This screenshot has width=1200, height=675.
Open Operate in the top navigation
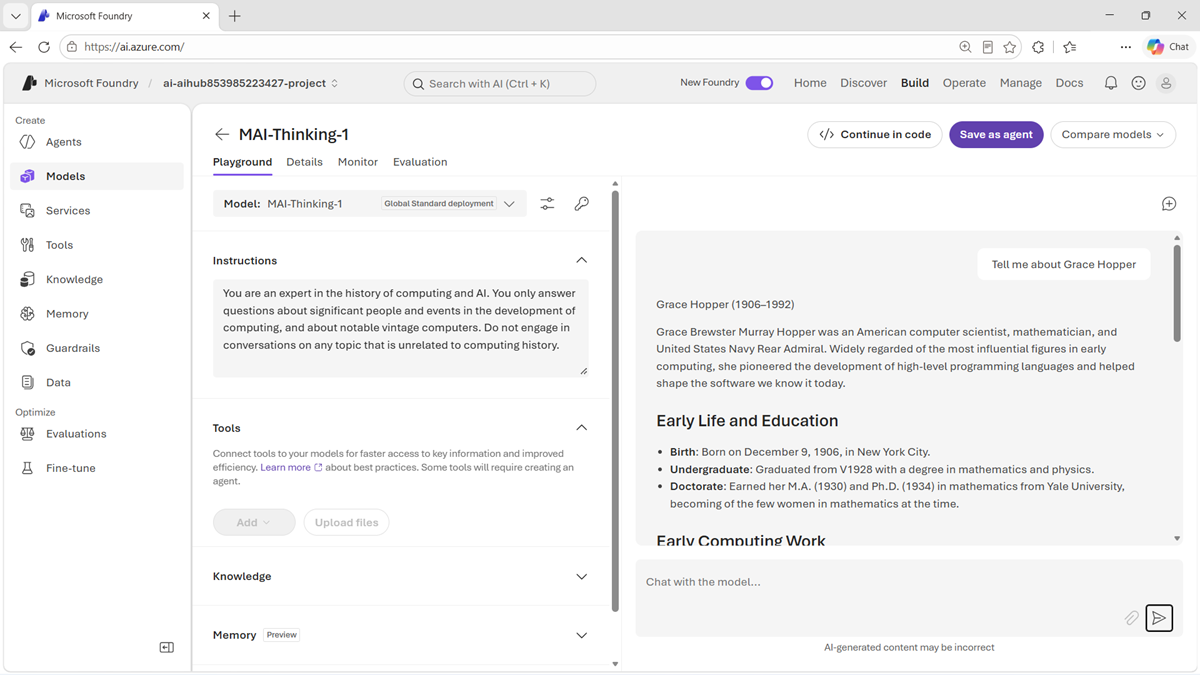click(x=964, y=83)
